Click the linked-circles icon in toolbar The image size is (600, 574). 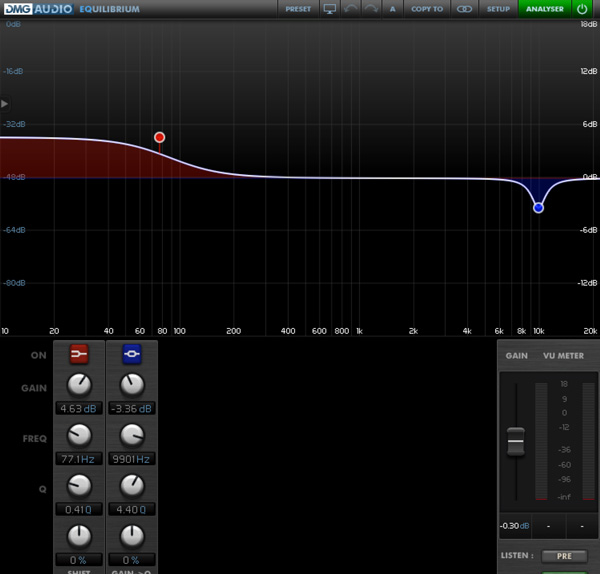(x=463, y=9)
